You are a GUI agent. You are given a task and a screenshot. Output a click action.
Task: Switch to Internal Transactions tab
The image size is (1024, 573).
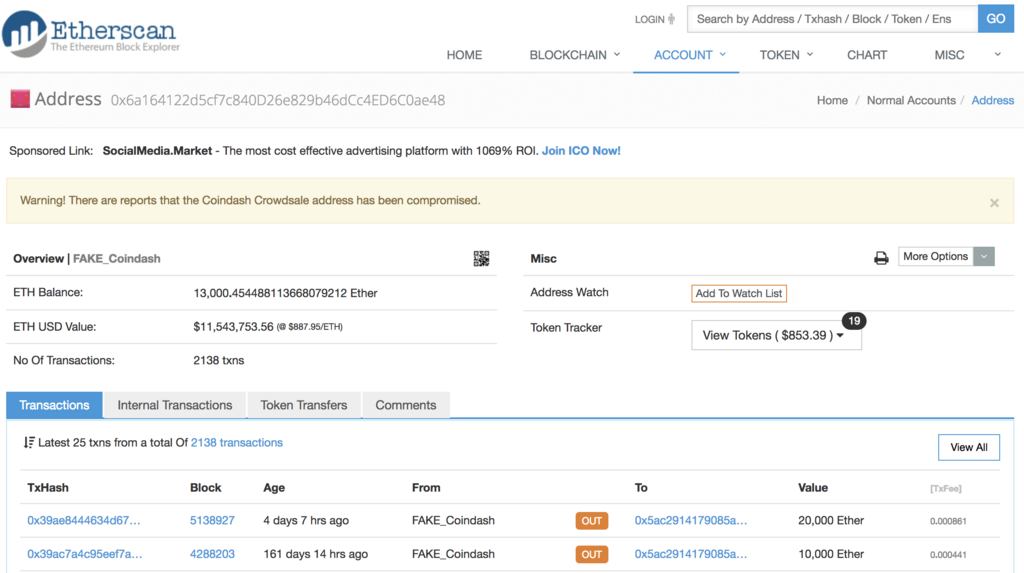click(x=175, y=405)
